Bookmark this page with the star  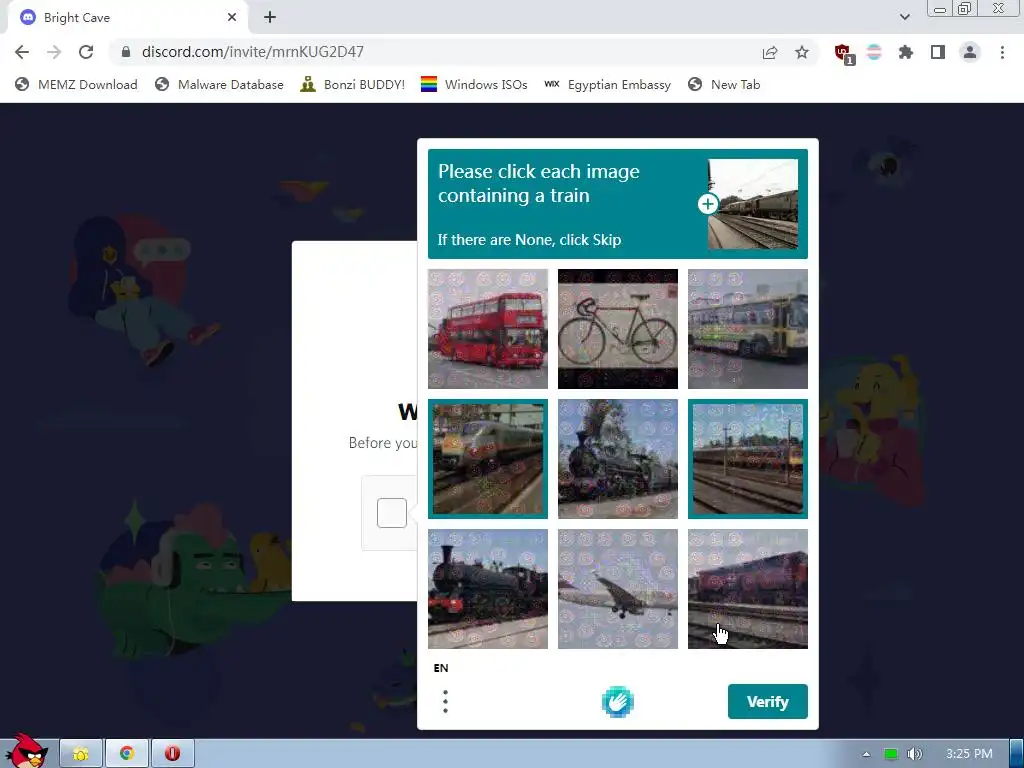click(802, 52)
